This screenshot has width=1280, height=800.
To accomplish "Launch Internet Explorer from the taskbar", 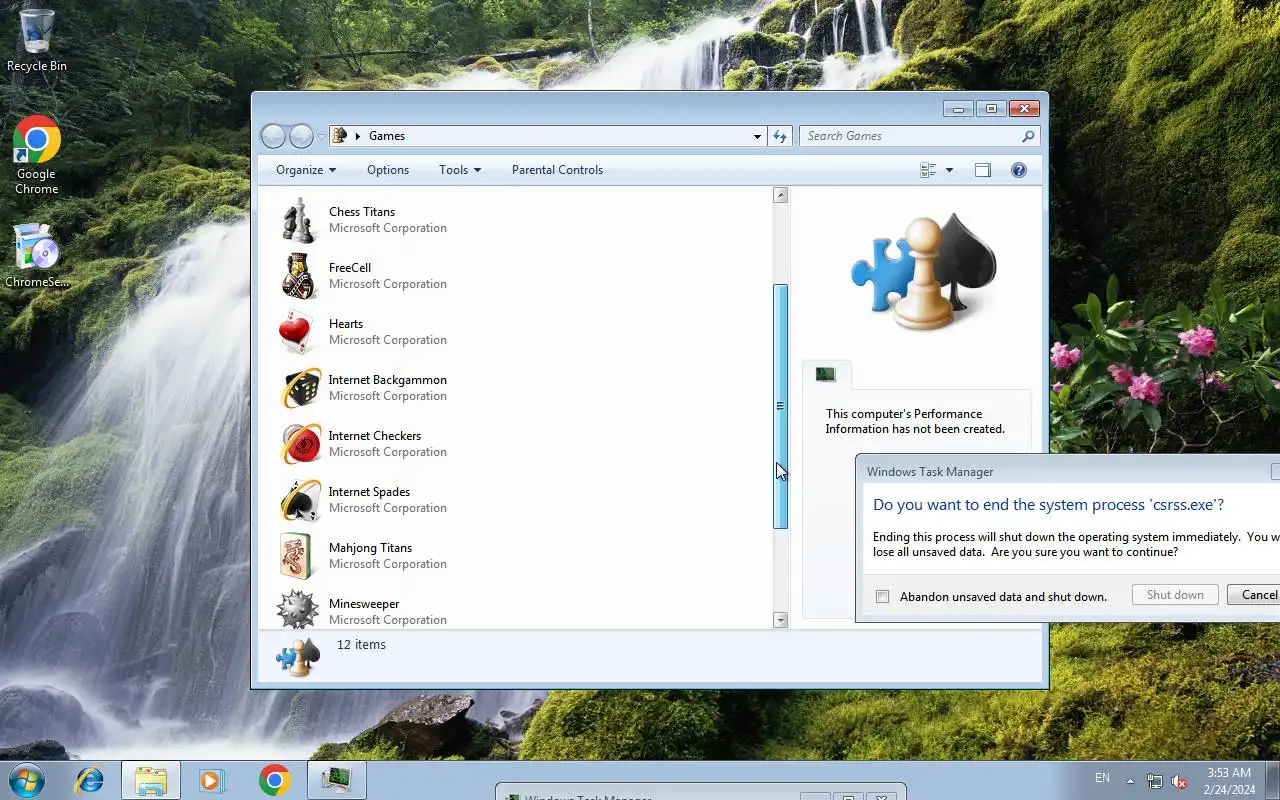I will 90,780.
